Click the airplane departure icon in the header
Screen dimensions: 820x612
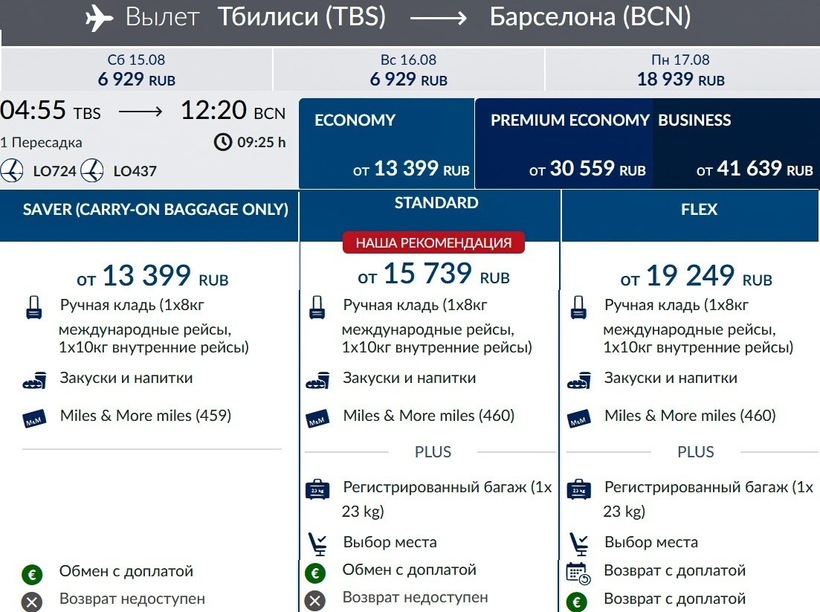(98, 18)
